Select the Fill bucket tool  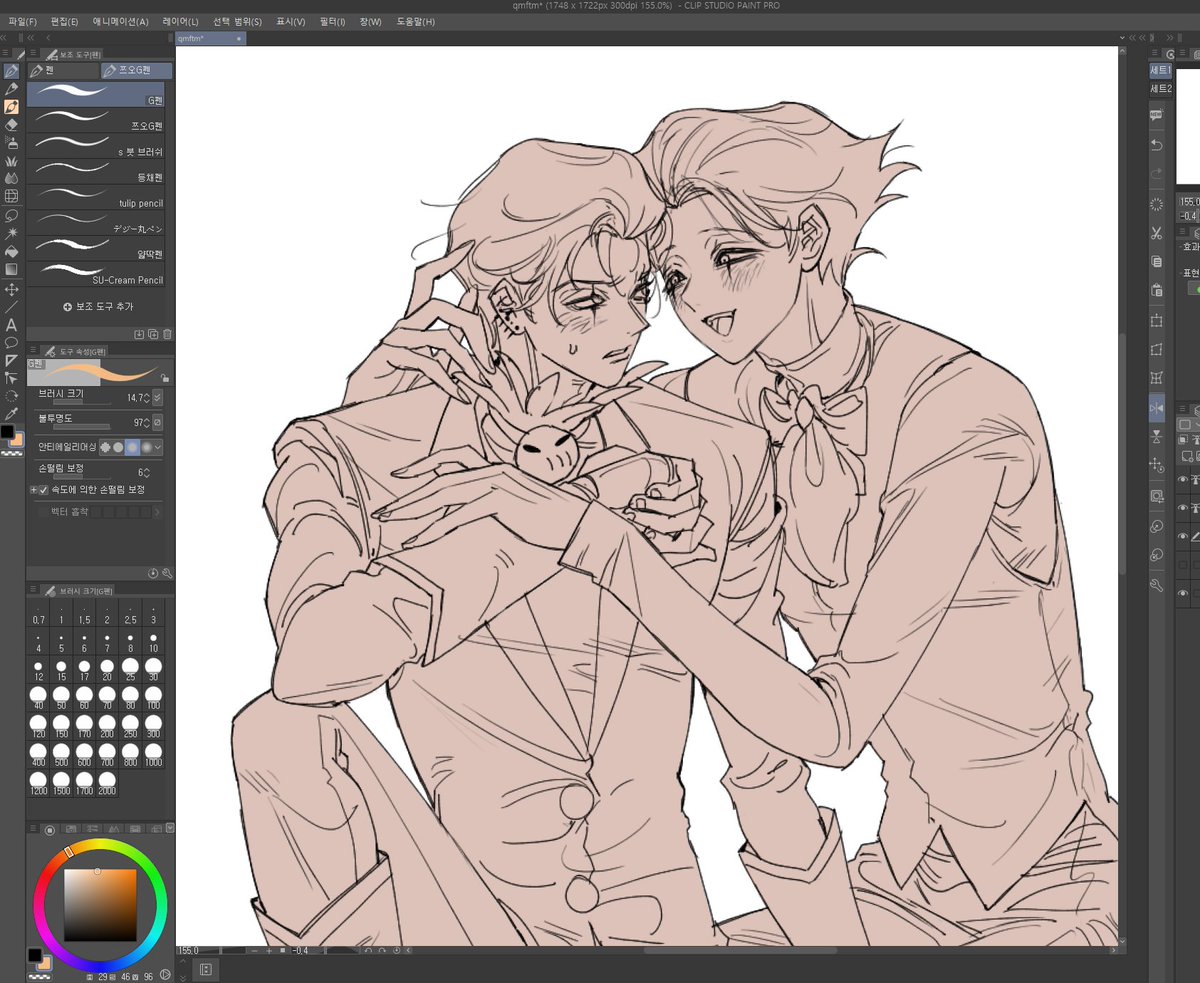tap(11, 251)
